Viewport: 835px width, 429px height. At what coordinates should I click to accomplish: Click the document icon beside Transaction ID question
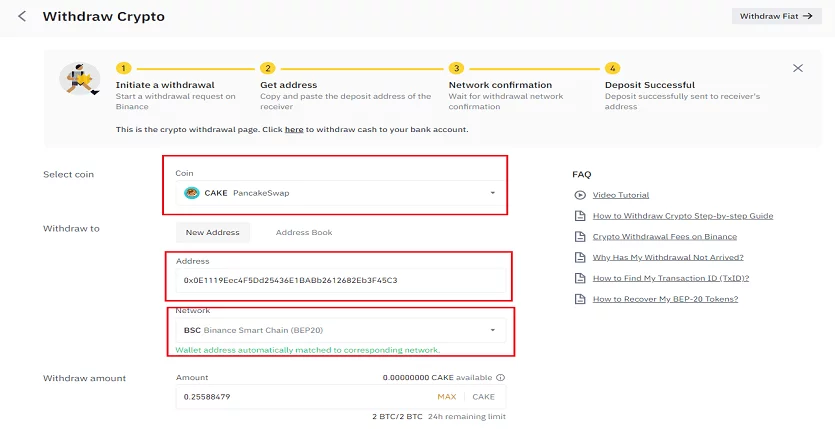click(x=580, y=278)
